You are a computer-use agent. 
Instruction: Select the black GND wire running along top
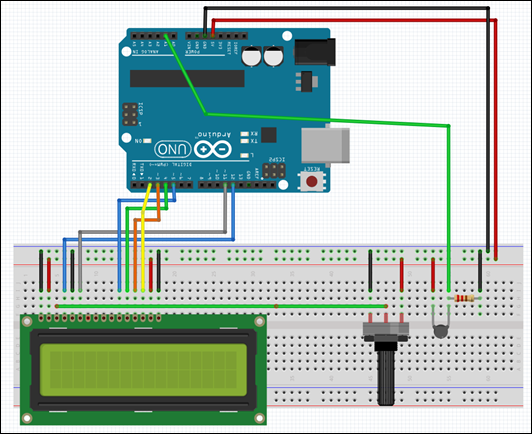click(346, 7)
